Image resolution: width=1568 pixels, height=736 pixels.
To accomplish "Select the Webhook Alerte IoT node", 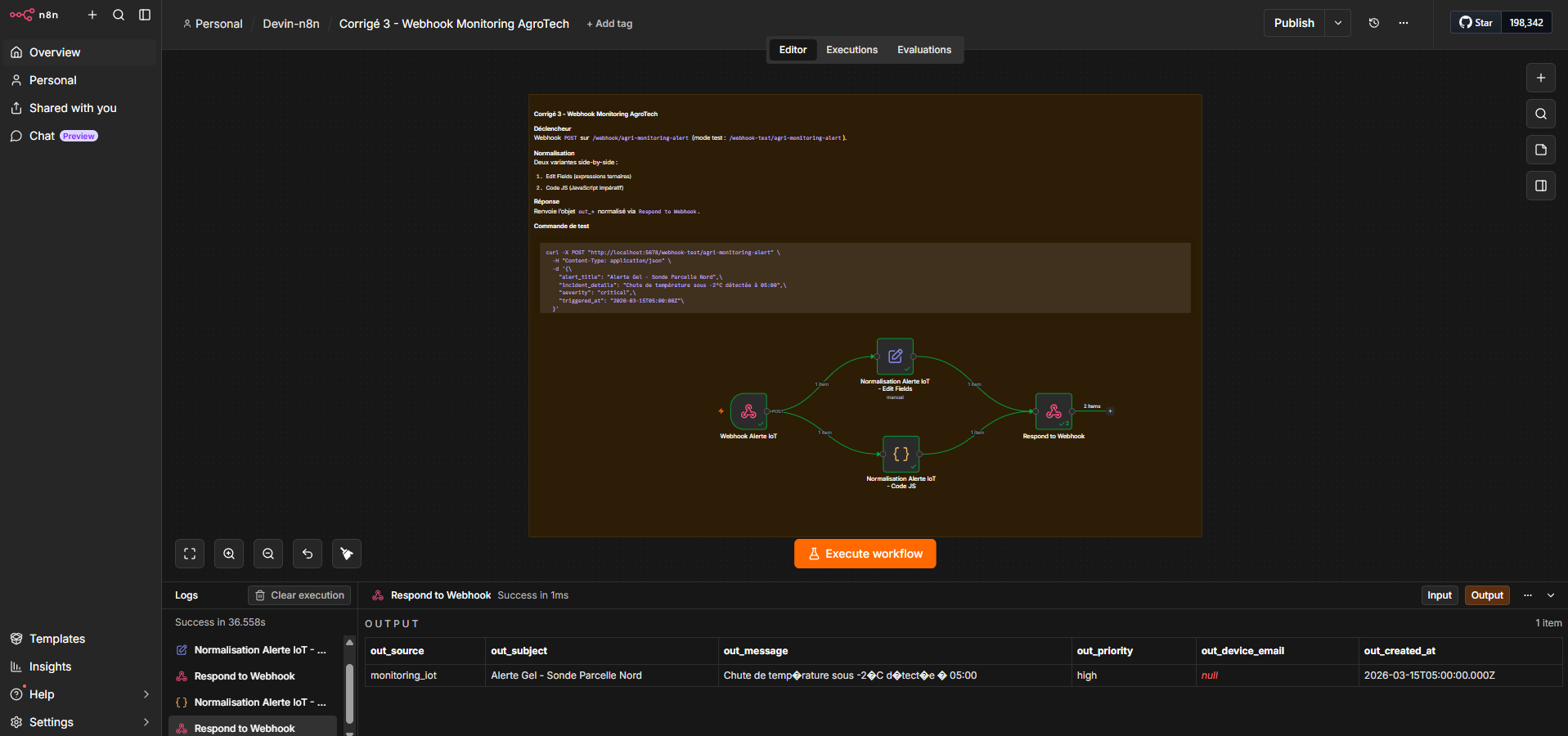I will (x=748, y=411).
